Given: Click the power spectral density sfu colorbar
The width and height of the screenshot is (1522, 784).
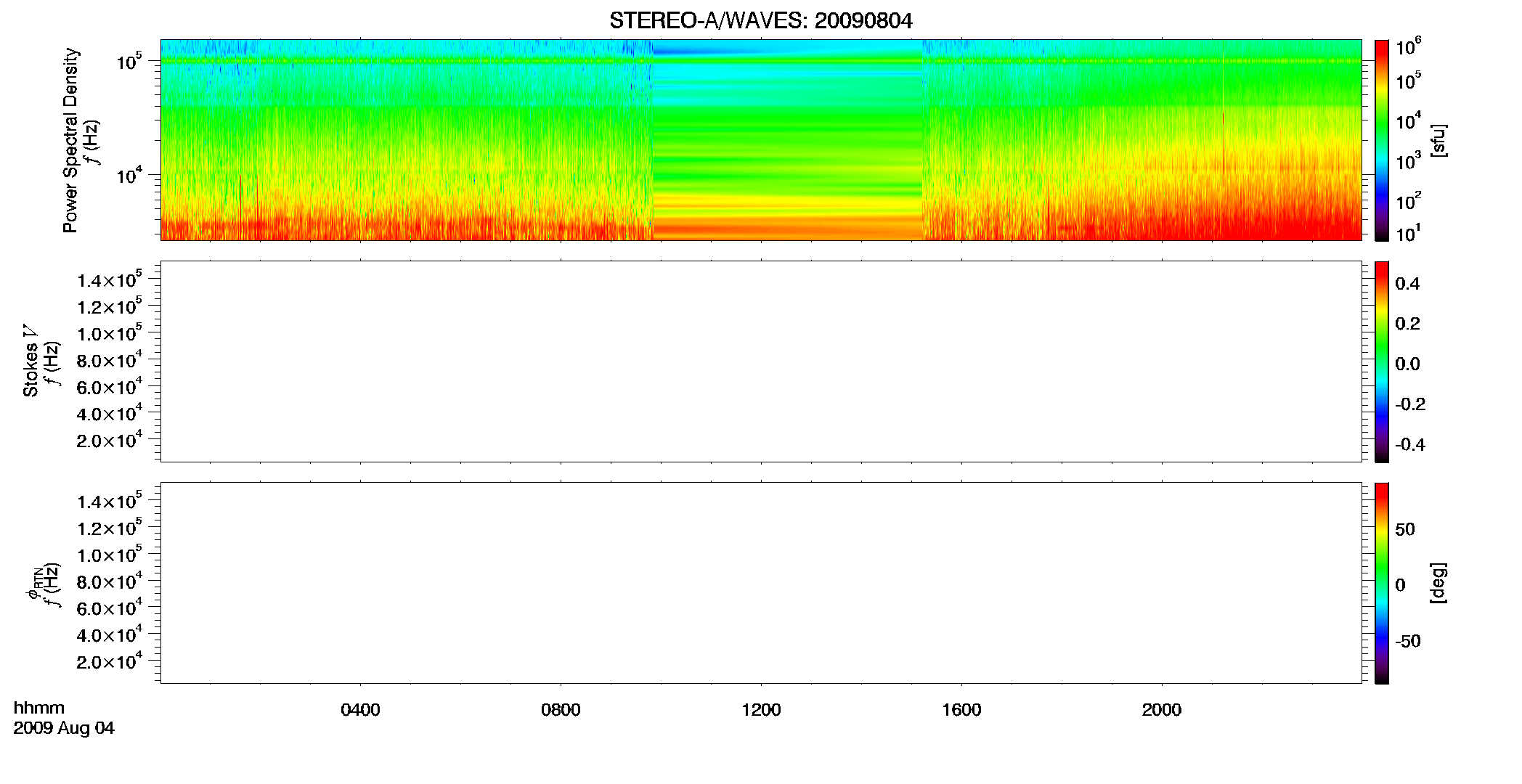Looking at the screenshot, I should pyautogui.click(x=1381, y=139).
